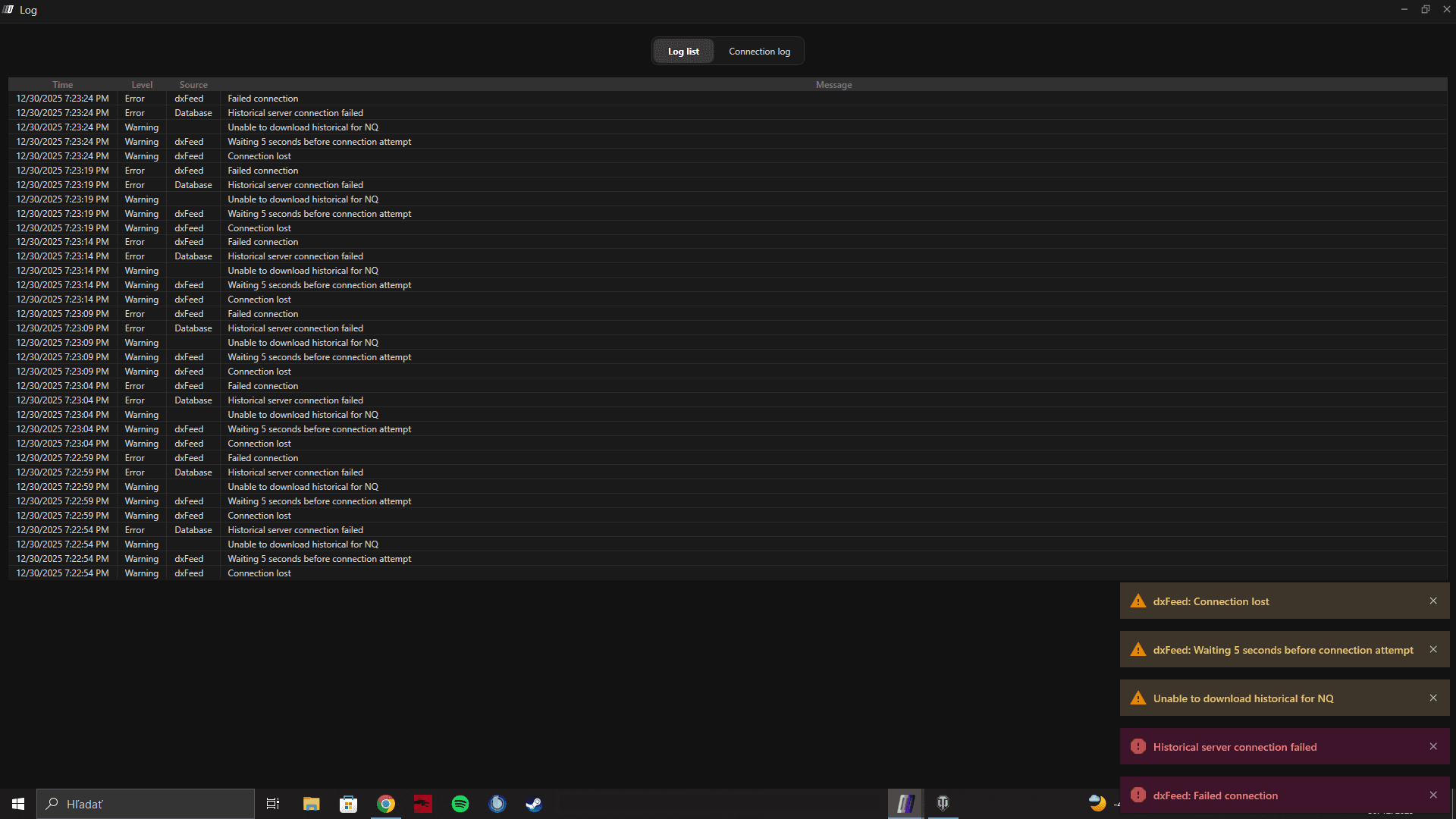Click the warning triangle icon on 'Connection lost' toast
Viewport: 1456px width, 819px height.
(x=1138, y=601)
